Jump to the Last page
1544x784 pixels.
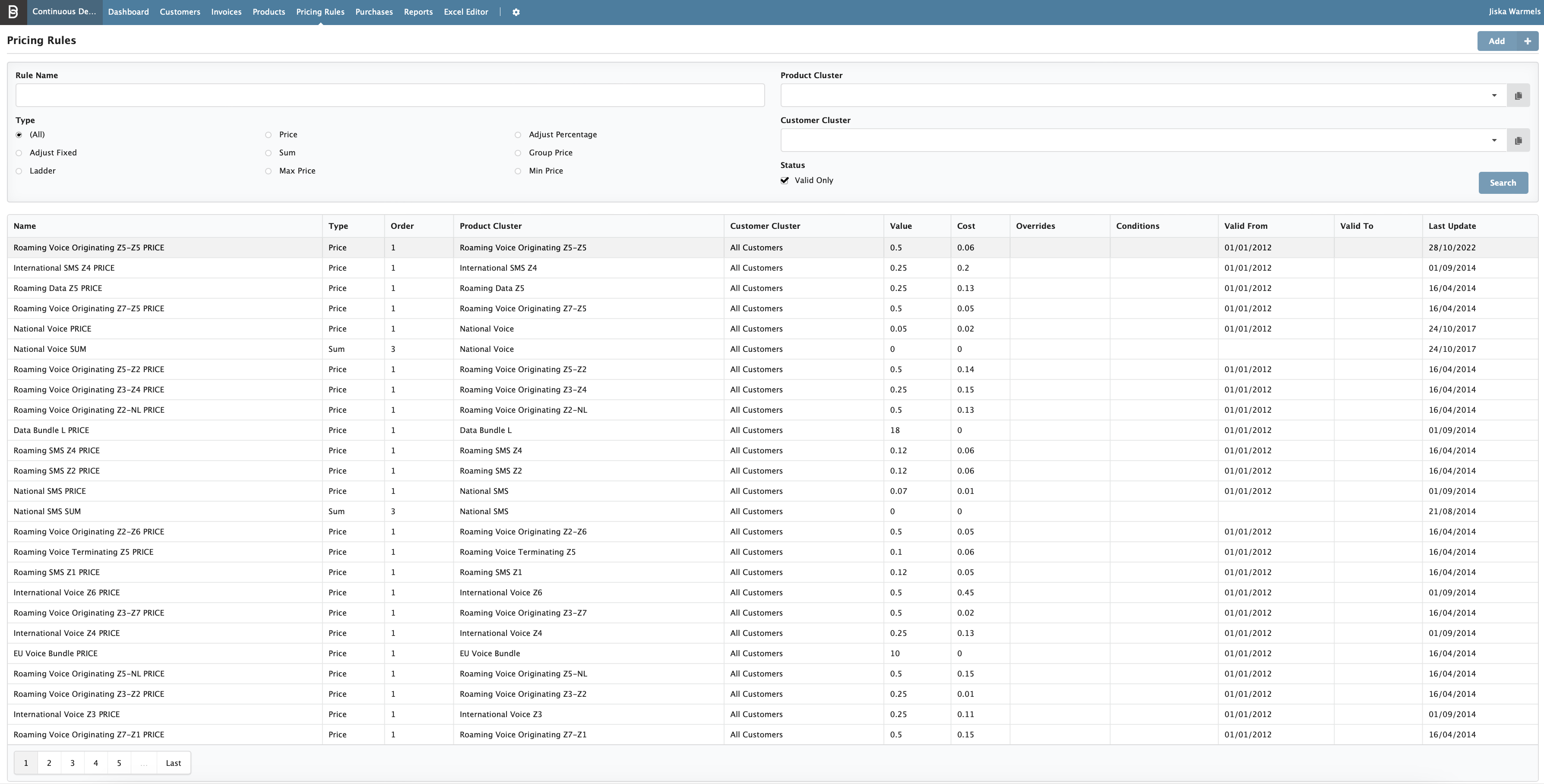(x=173, y=763)
